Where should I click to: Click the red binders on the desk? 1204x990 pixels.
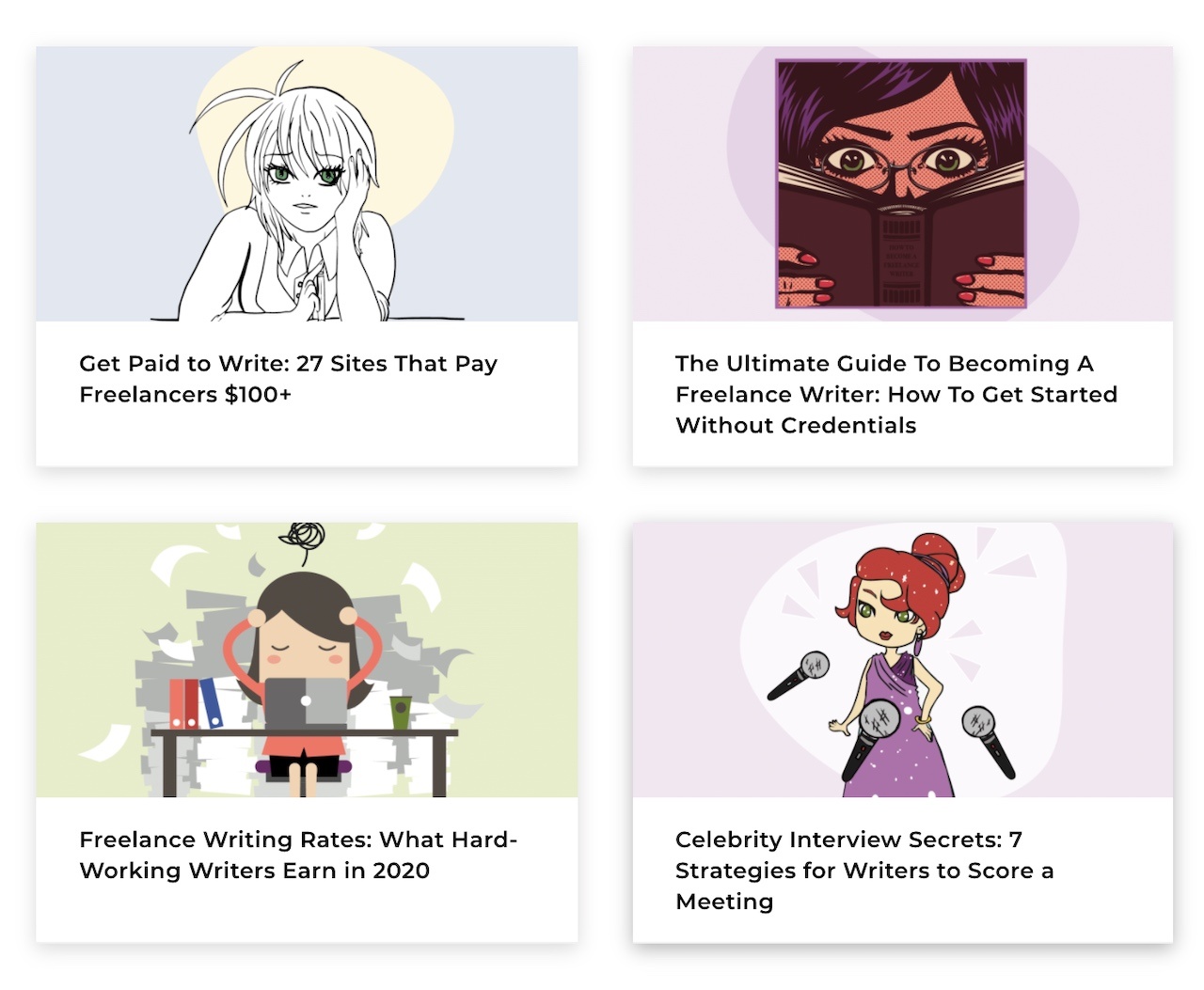point(183,704)
